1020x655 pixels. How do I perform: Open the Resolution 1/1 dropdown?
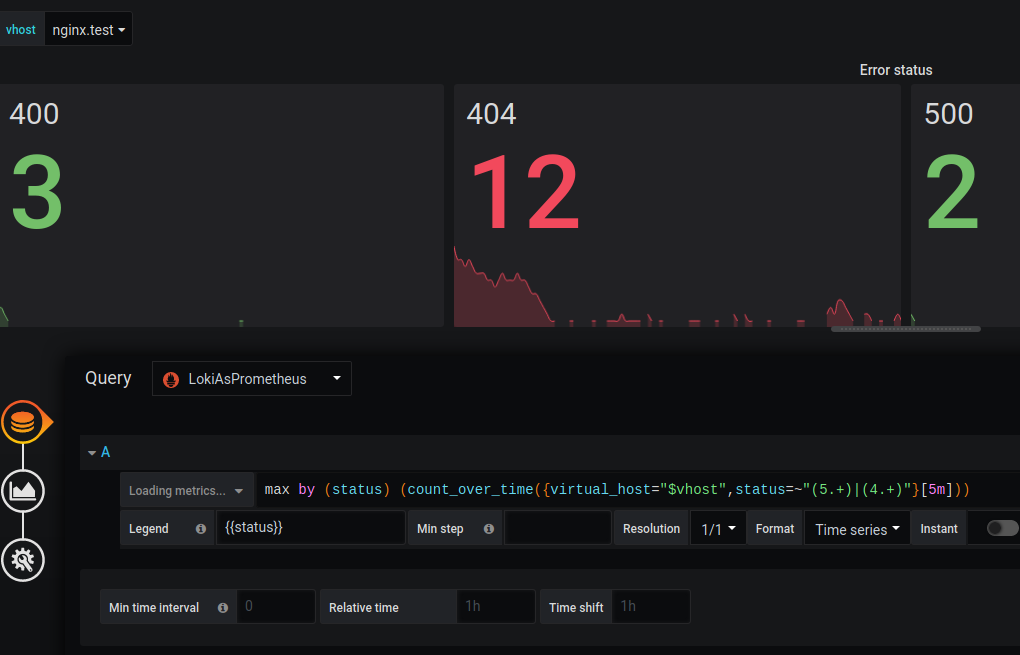pyautogui.click(x=718, y=529)
